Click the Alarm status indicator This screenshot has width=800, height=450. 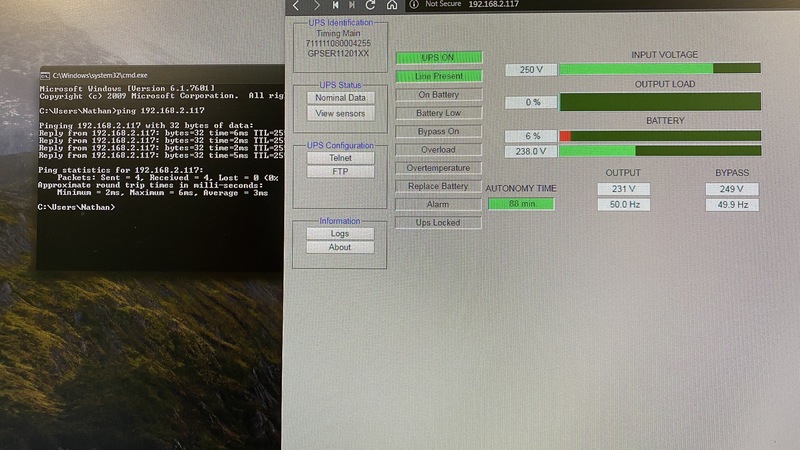click(x=439, y=204)
